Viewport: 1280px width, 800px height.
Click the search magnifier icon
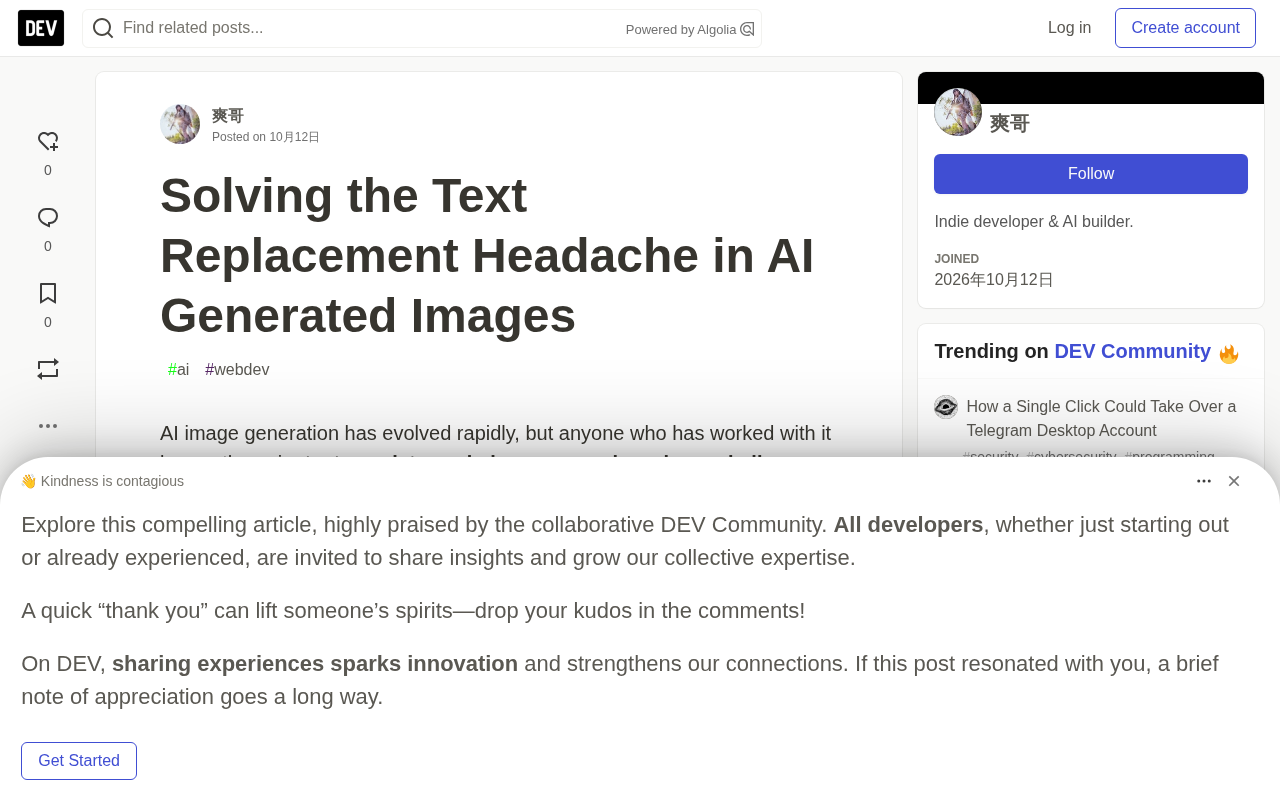coord(103,28)
